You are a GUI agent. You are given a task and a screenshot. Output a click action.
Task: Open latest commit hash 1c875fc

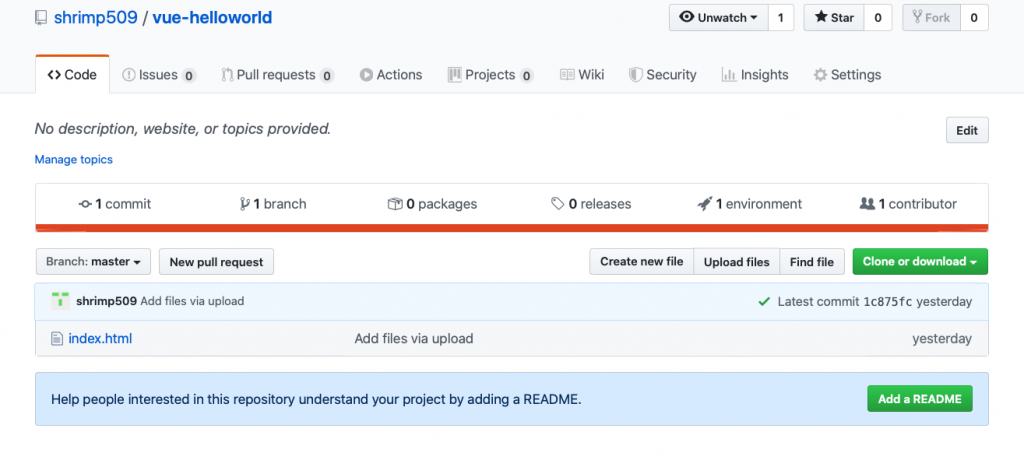click(x=887, y=301)
